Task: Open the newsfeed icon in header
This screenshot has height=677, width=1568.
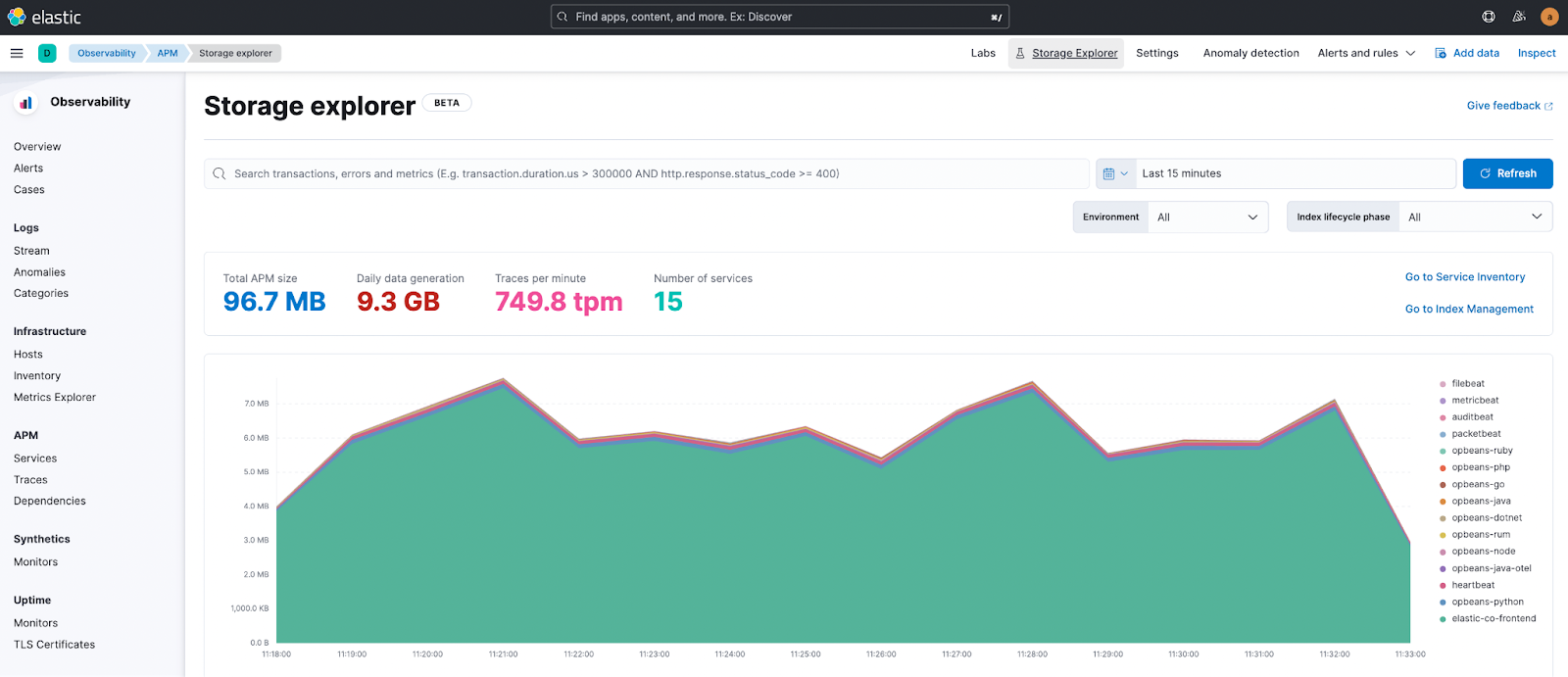Action: [x=1519, y=17]
